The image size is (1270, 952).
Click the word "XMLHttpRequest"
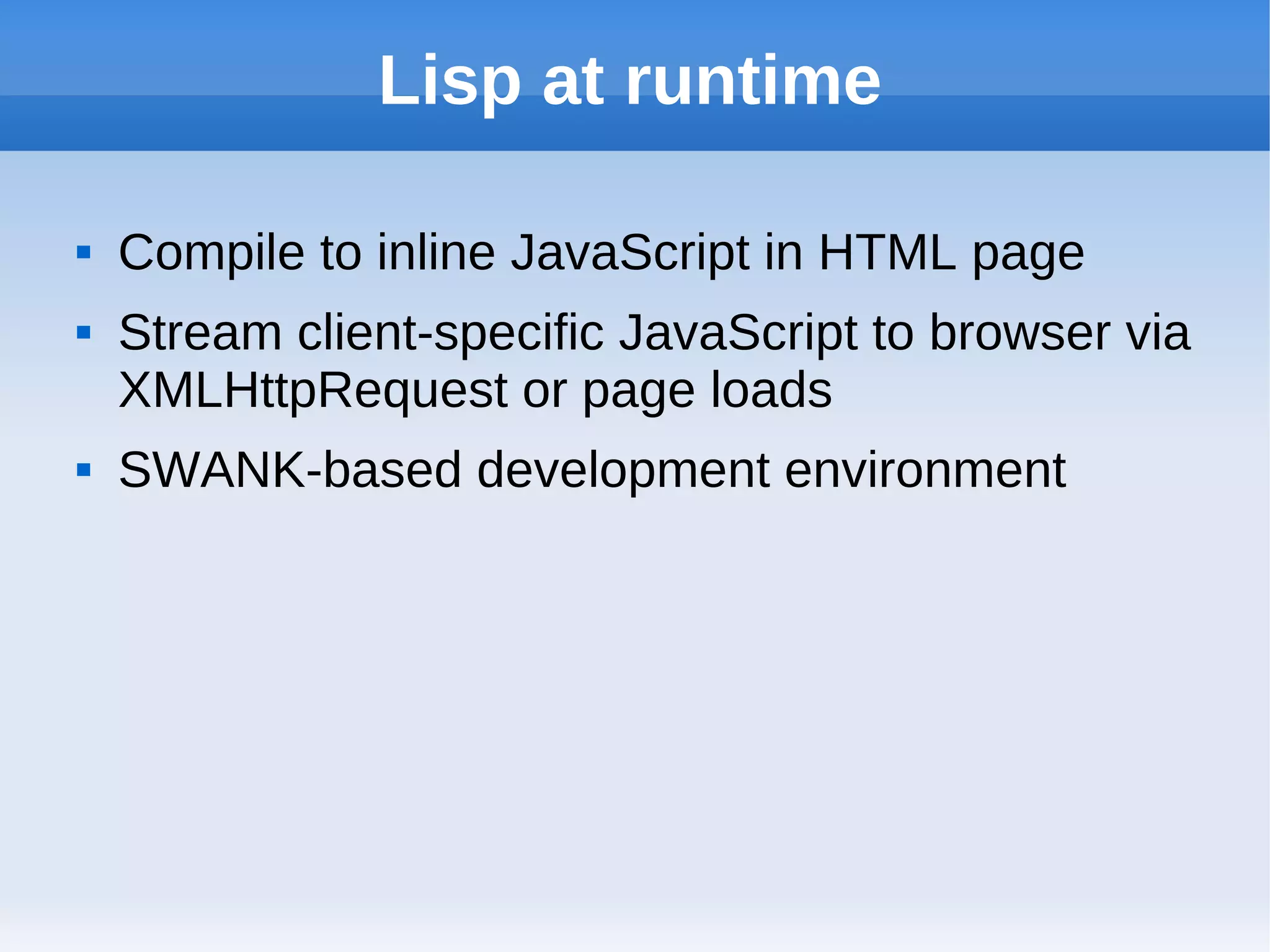[313, 390]
